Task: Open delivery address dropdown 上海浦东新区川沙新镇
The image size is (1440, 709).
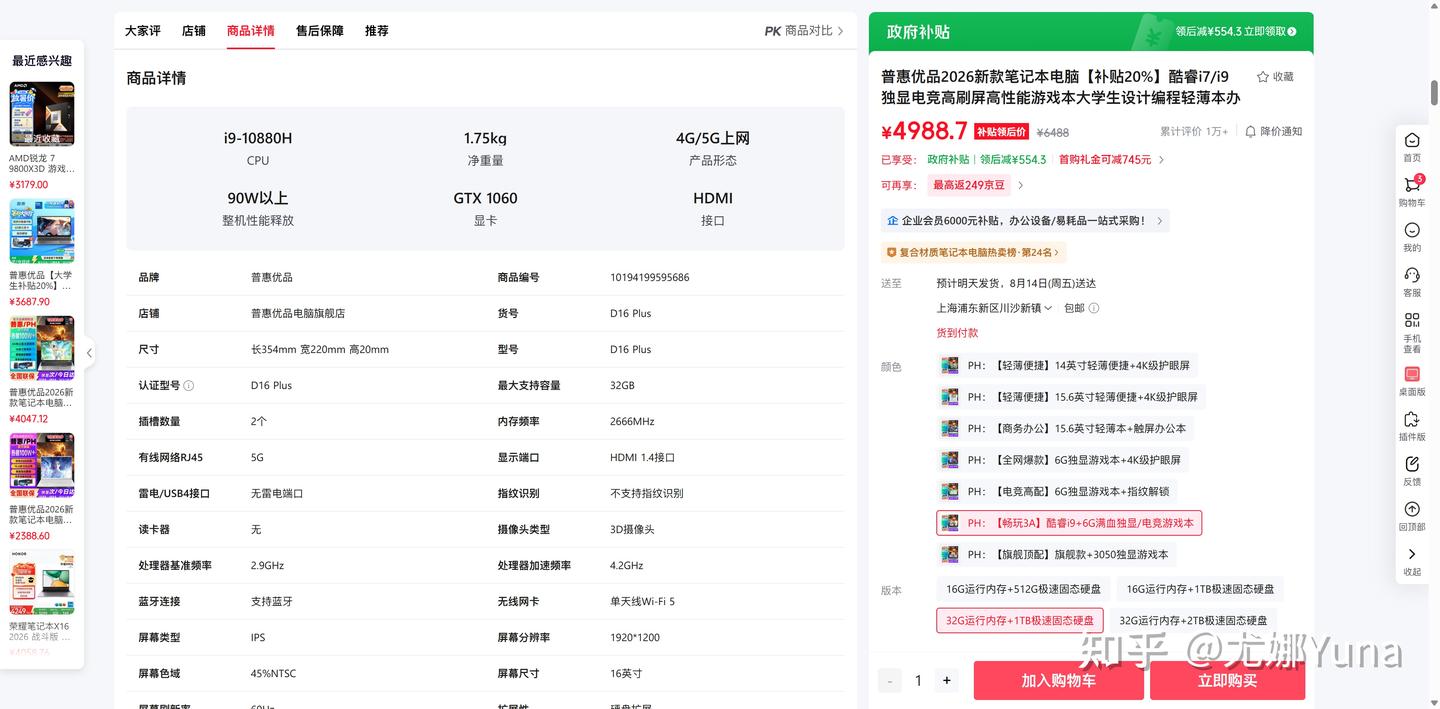Action: 994,308
